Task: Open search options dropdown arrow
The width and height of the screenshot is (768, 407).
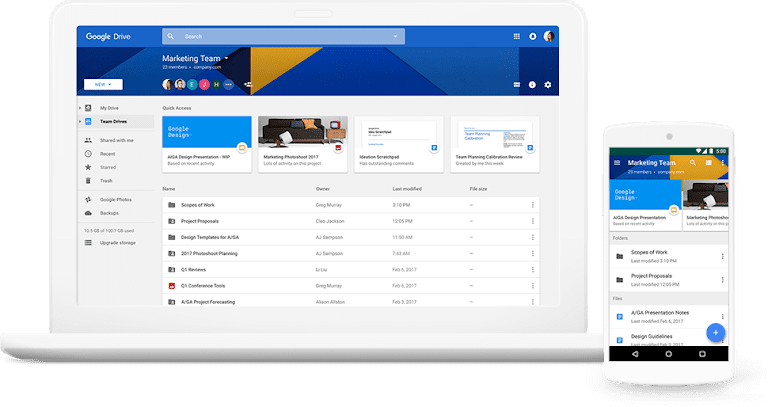Action: pos(395,36)
